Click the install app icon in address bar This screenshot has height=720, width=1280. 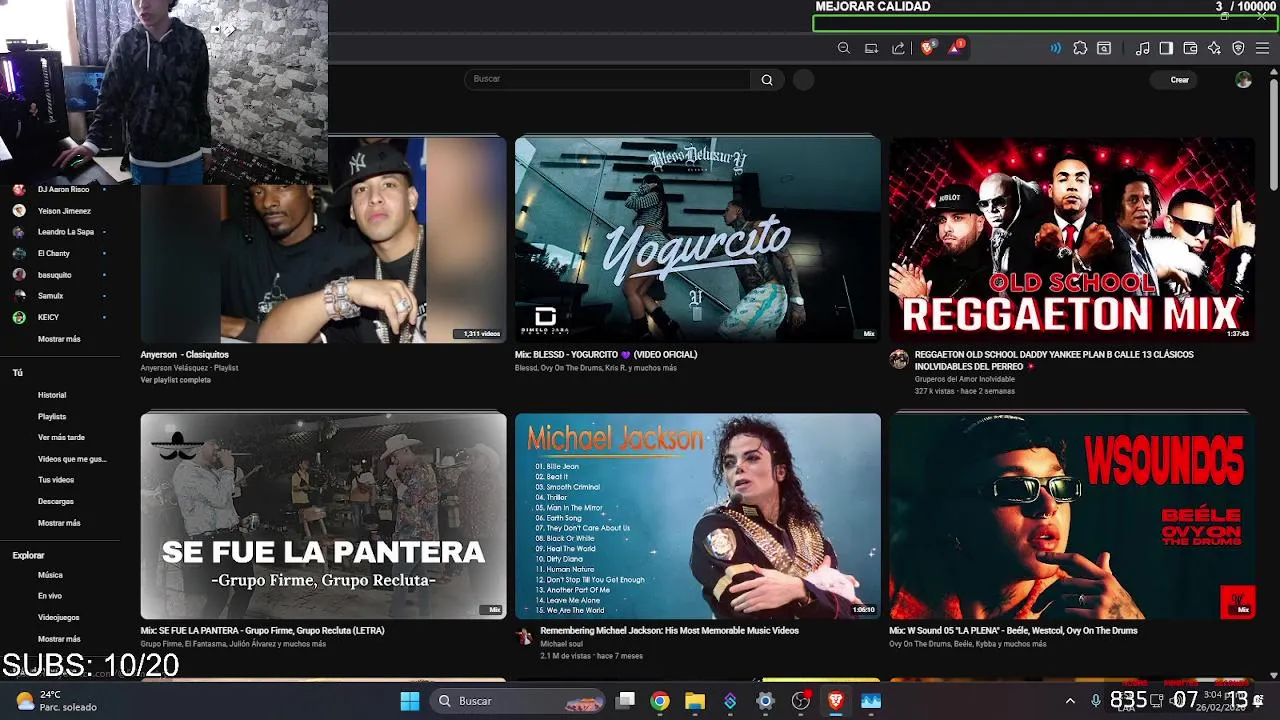871,48
